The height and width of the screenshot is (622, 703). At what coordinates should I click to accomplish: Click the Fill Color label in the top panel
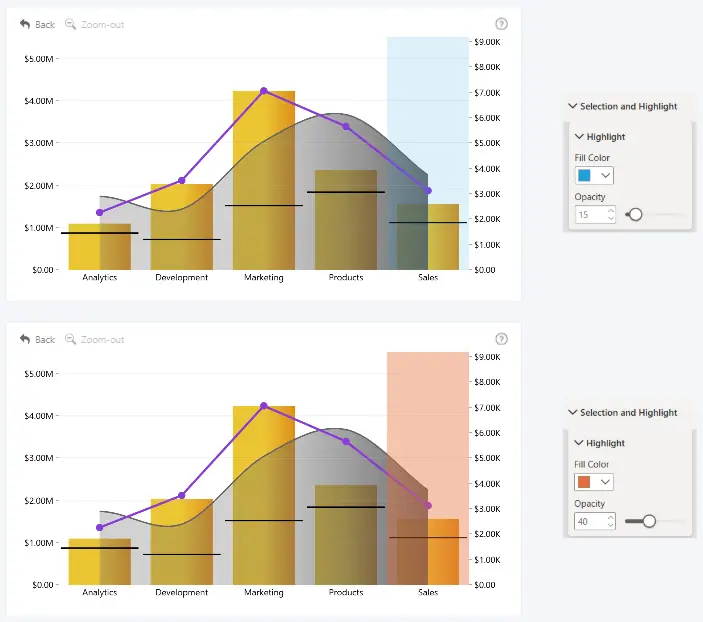(x=592, y=158)
